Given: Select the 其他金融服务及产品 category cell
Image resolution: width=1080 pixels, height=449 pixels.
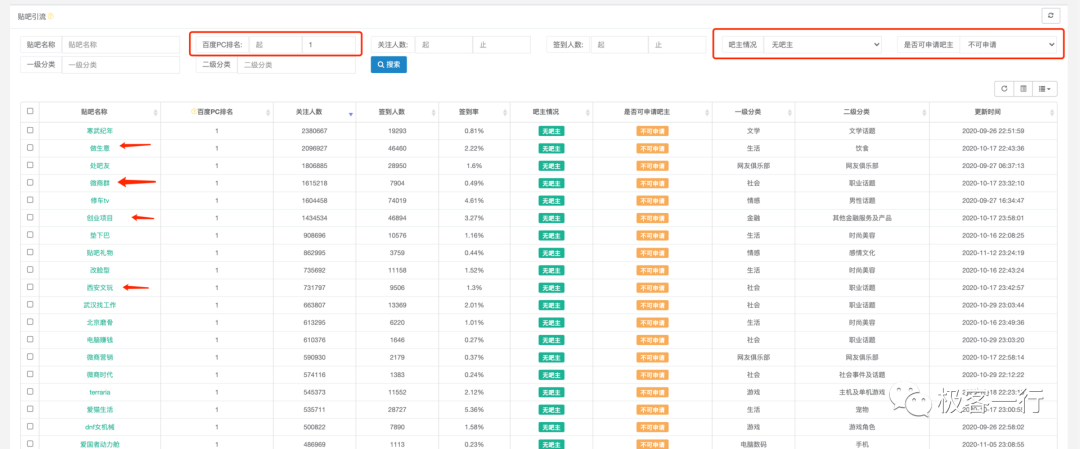Looking at the screenshot, I should pyautogui.click(x=861, y=218).
